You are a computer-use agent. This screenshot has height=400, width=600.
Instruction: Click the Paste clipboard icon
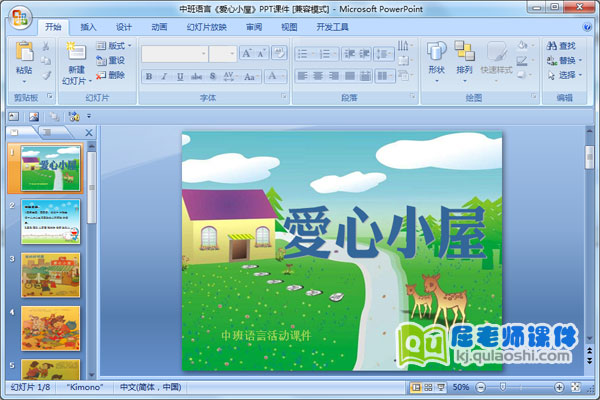coord(24,52)
